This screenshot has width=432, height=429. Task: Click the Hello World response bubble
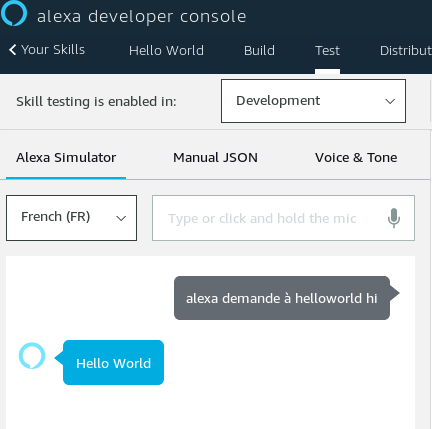tap(113, 363)
